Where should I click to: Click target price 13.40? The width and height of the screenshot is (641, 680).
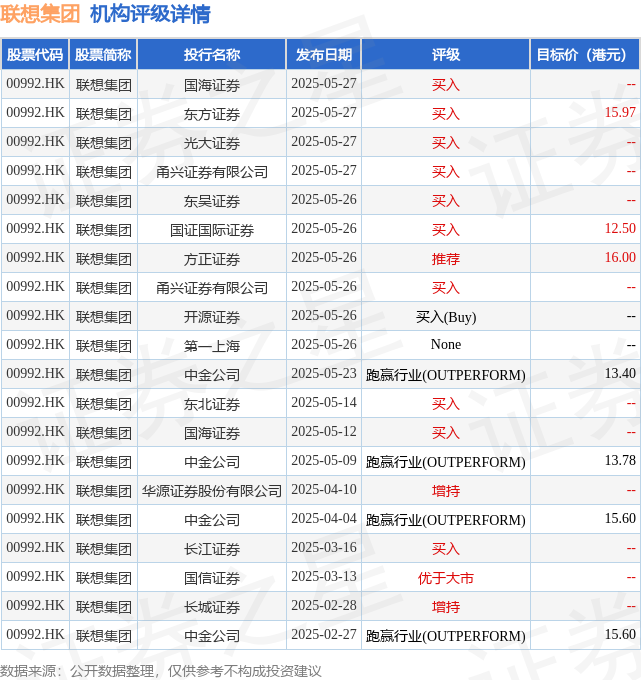tap(620, 373)
